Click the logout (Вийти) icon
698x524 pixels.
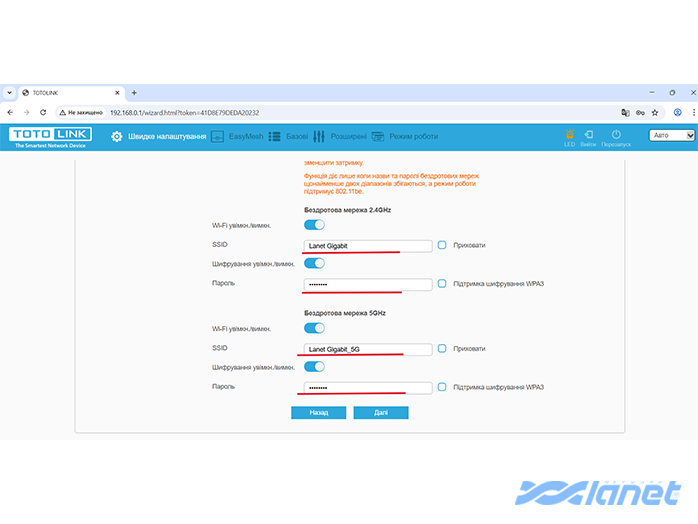pyautogui.click(x=589, y=134)
